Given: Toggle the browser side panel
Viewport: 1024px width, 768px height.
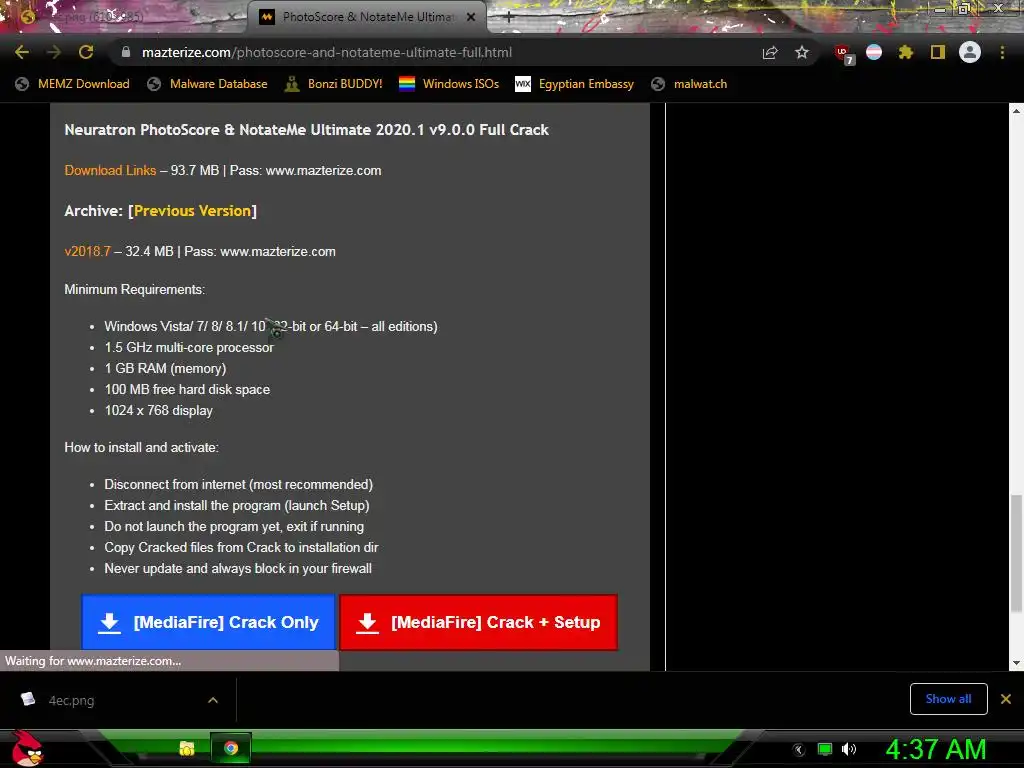Looking at the screenshot, I should pos(938,52).
